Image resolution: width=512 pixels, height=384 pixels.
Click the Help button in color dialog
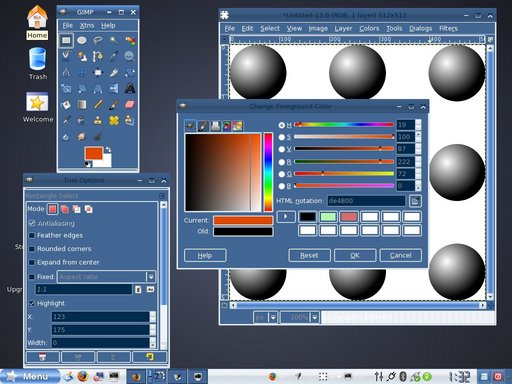tap(205, 255)
